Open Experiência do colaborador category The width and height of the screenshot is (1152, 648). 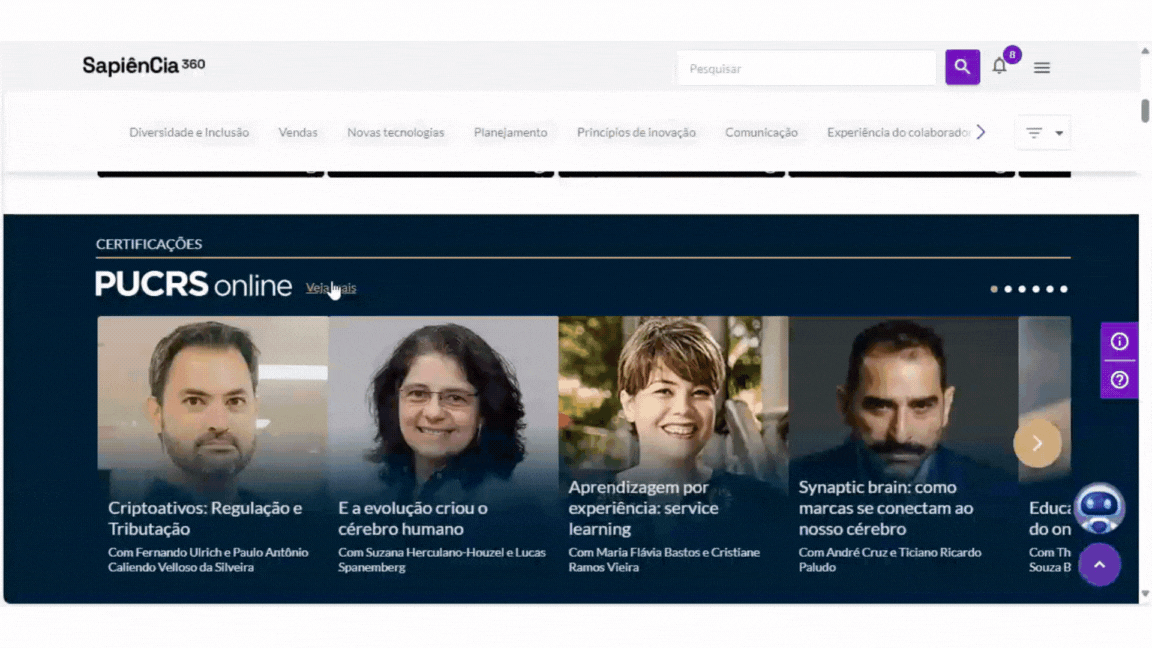click(899, 132)
